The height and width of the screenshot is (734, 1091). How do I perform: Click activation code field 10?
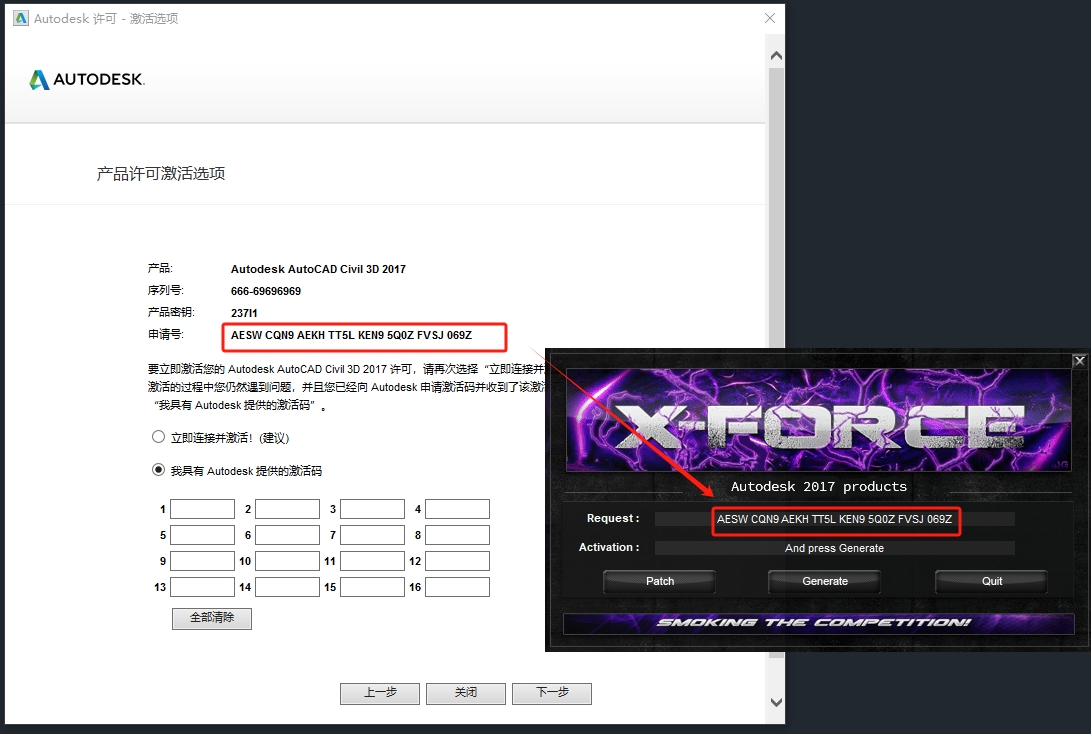point(287,561)
